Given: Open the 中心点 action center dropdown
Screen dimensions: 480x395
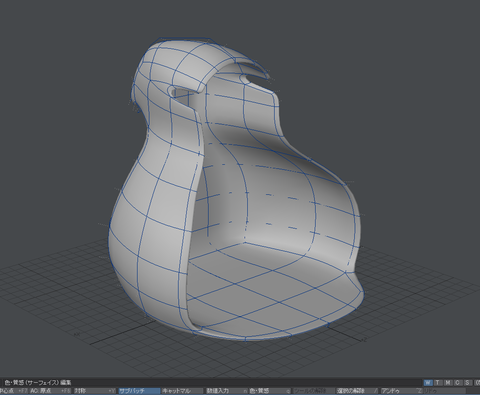Looking at the screenshot, I should click(x=14, y=391).
